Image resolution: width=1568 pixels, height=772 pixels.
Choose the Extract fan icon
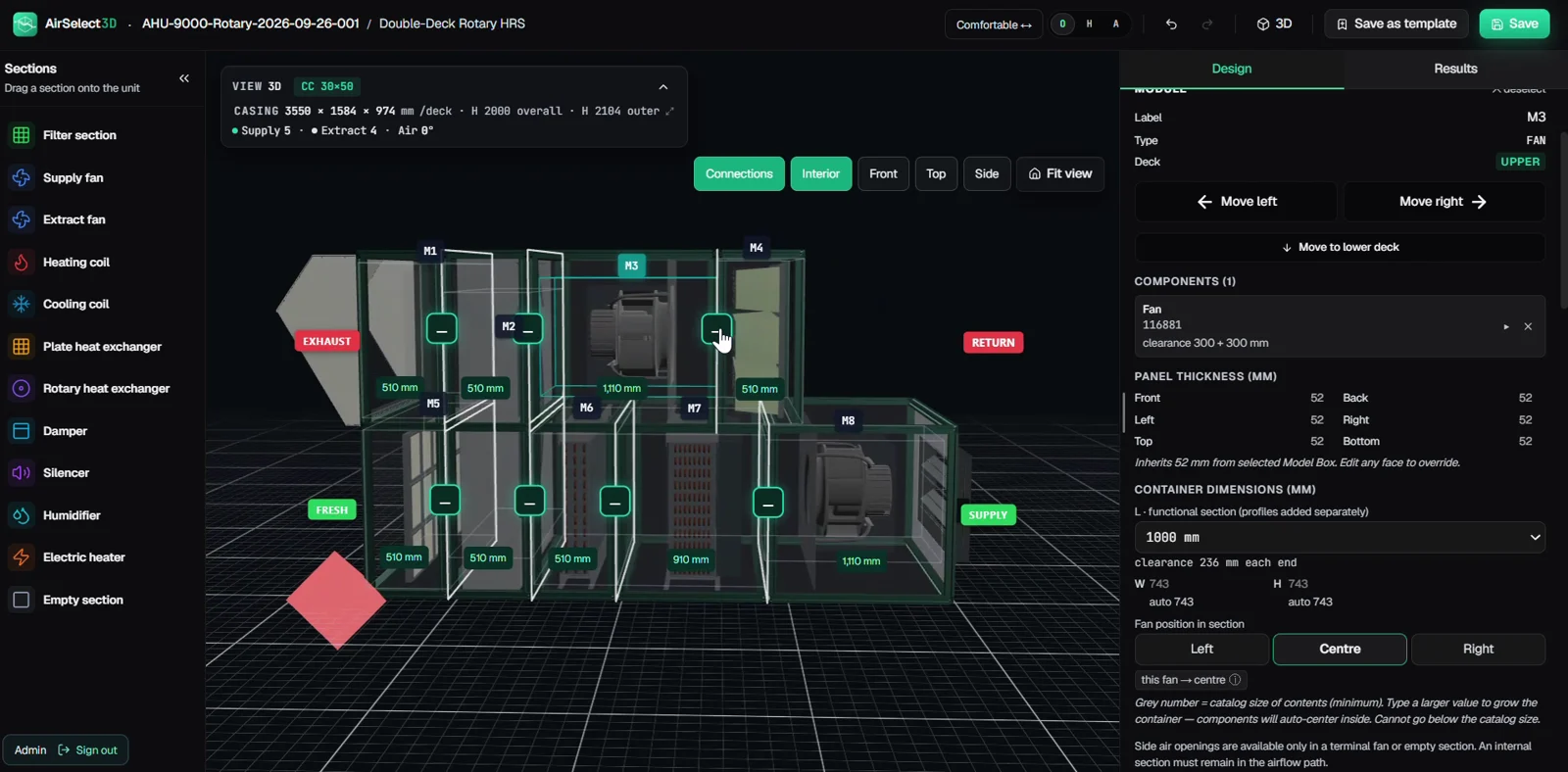point(22,219)
